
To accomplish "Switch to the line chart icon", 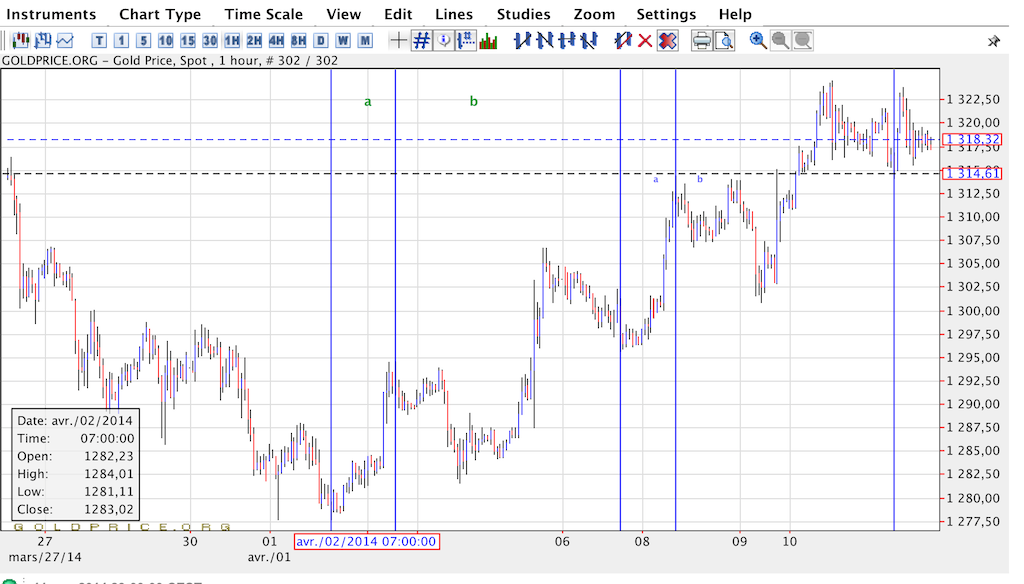I will (65, 41).
